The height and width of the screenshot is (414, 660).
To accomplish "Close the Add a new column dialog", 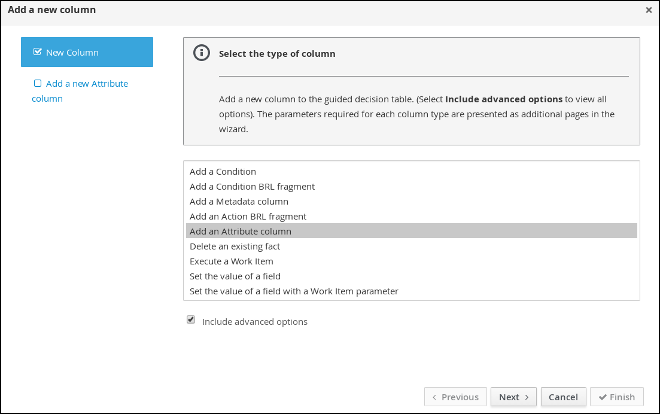I will 649,10.
